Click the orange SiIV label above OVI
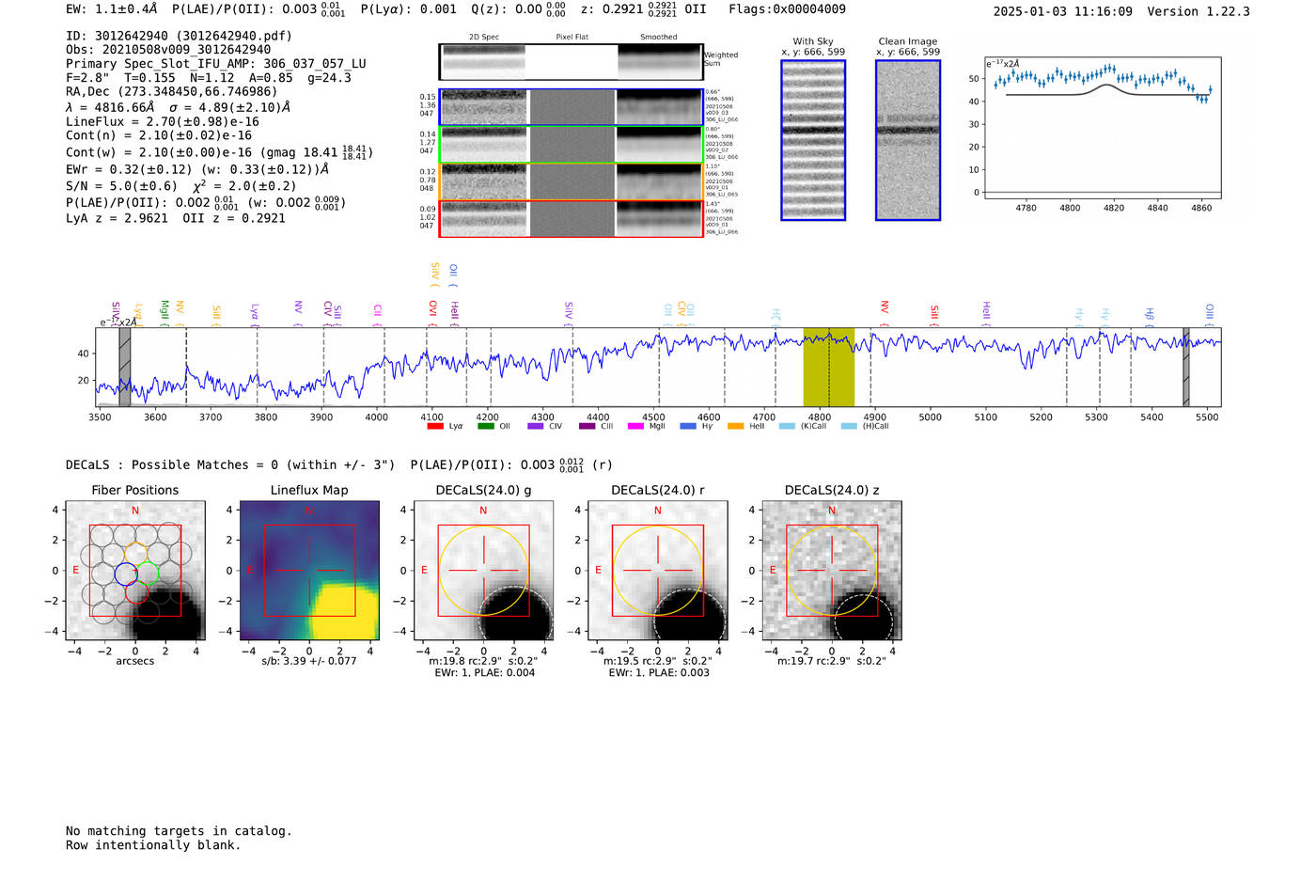Image resolution: width=1316 pixels, height=896 pixels. [434, 273]
